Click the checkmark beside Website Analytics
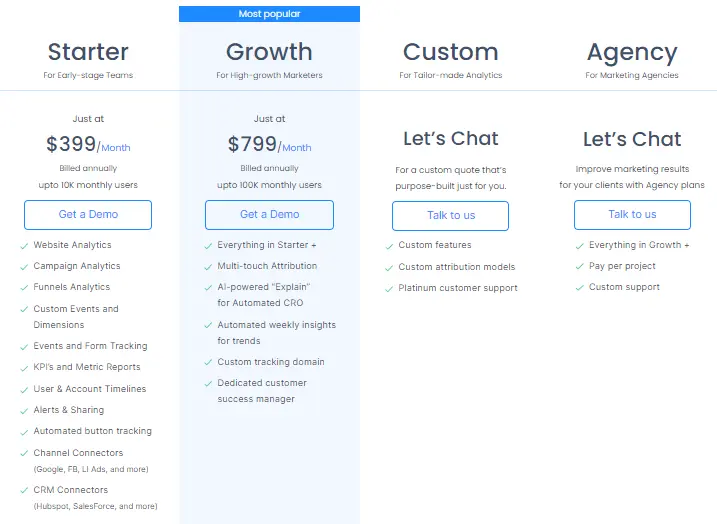The width and height of the screenshot is (717, 524). [x=23, y=245]
